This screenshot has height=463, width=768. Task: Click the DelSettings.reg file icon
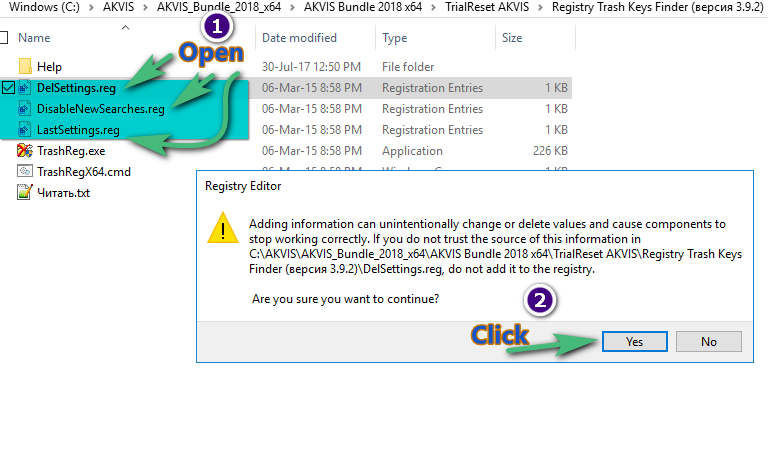(25, 88)
